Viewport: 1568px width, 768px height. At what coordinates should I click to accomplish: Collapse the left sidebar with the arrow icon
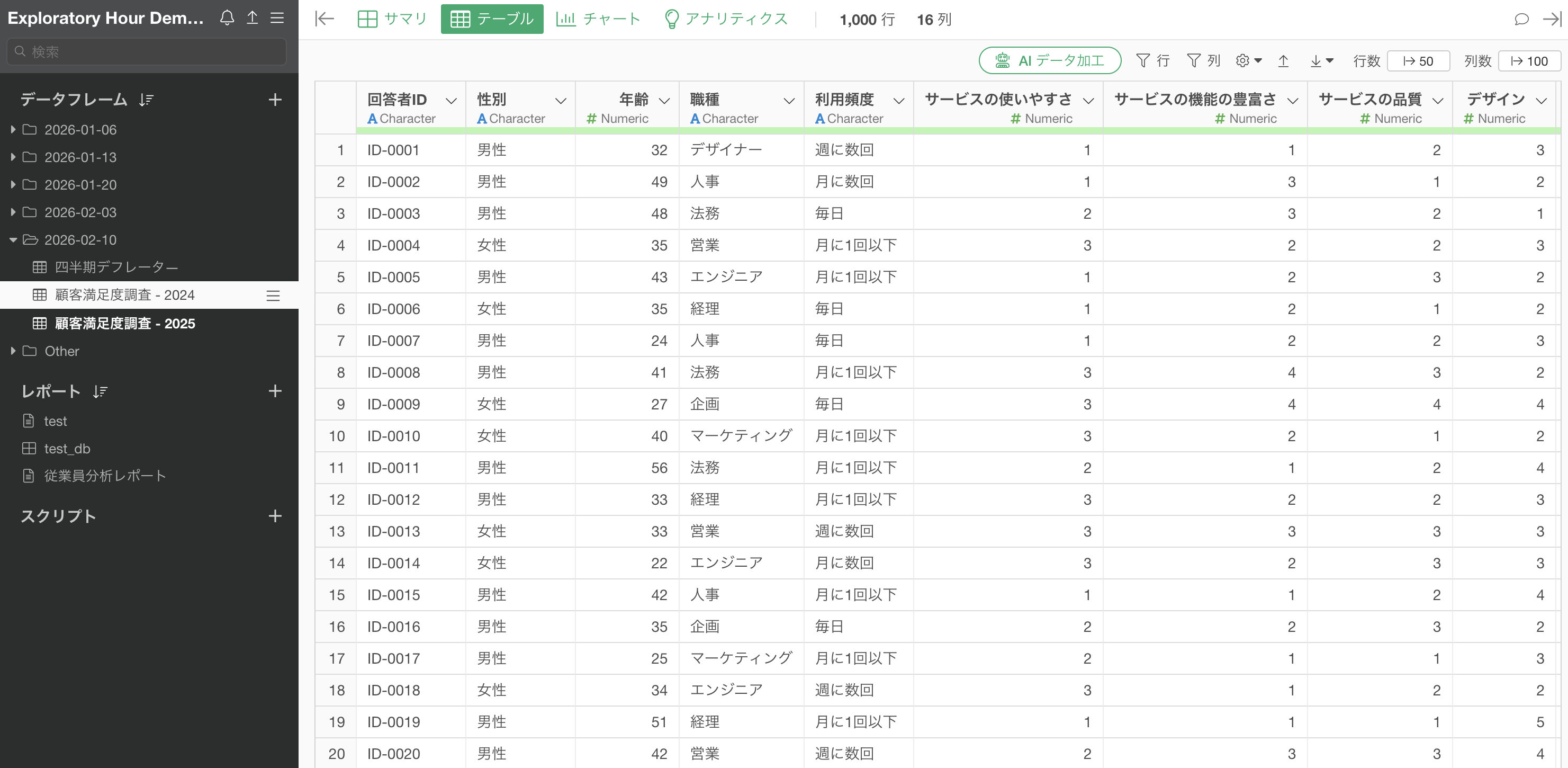pos(325,19)
